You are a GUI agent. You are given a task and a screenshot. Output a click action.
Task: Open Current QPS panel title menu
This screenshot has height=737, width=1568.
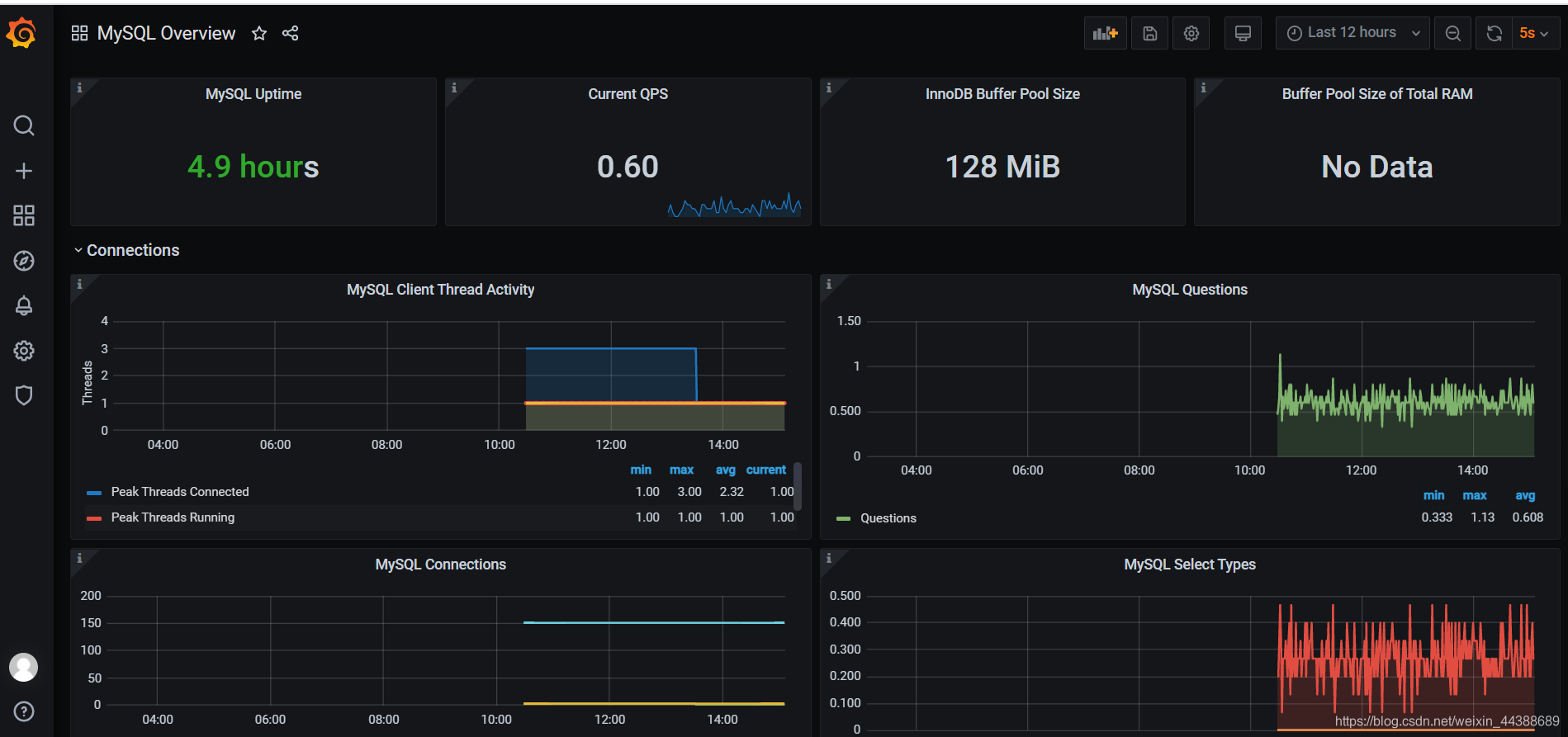(x=628, y=94)
